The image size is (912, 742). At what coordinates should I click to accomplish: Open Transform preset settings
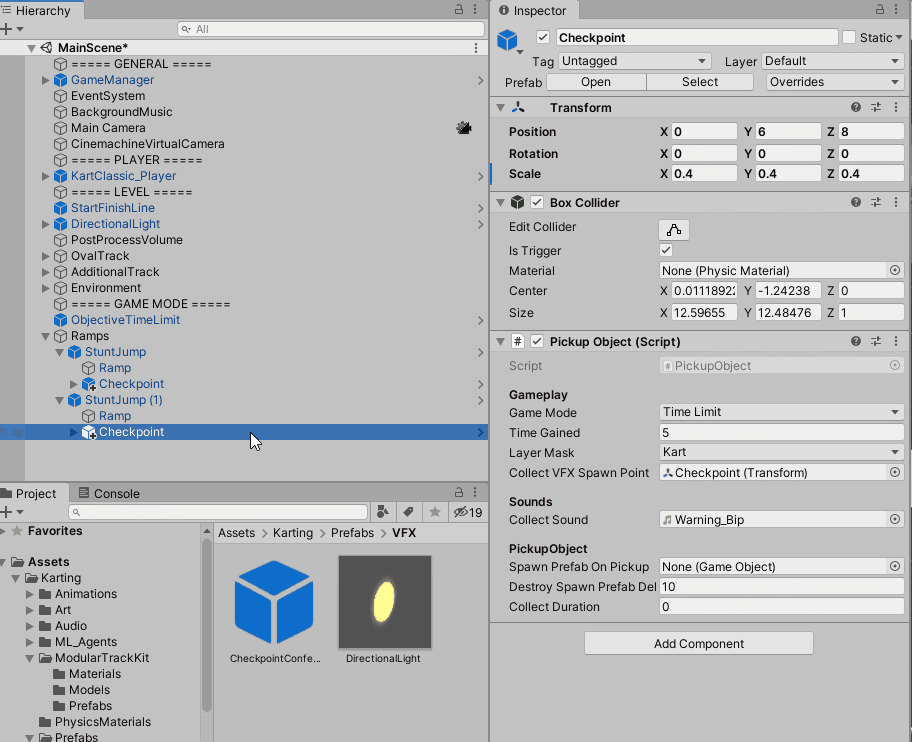(x=876, y=107)
